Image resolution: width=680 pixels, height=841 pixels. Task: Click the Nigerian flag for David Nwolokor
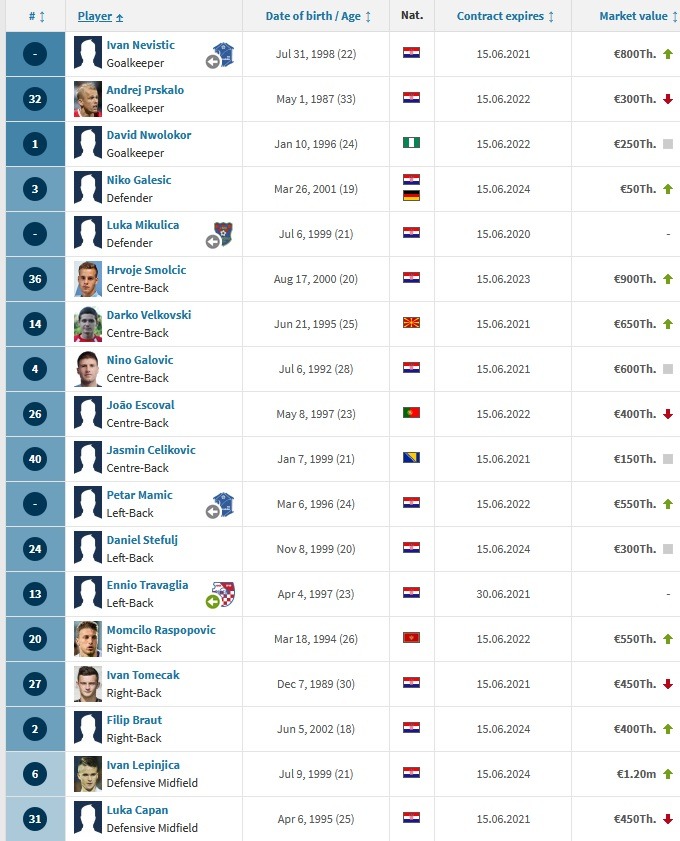point(411,143)
